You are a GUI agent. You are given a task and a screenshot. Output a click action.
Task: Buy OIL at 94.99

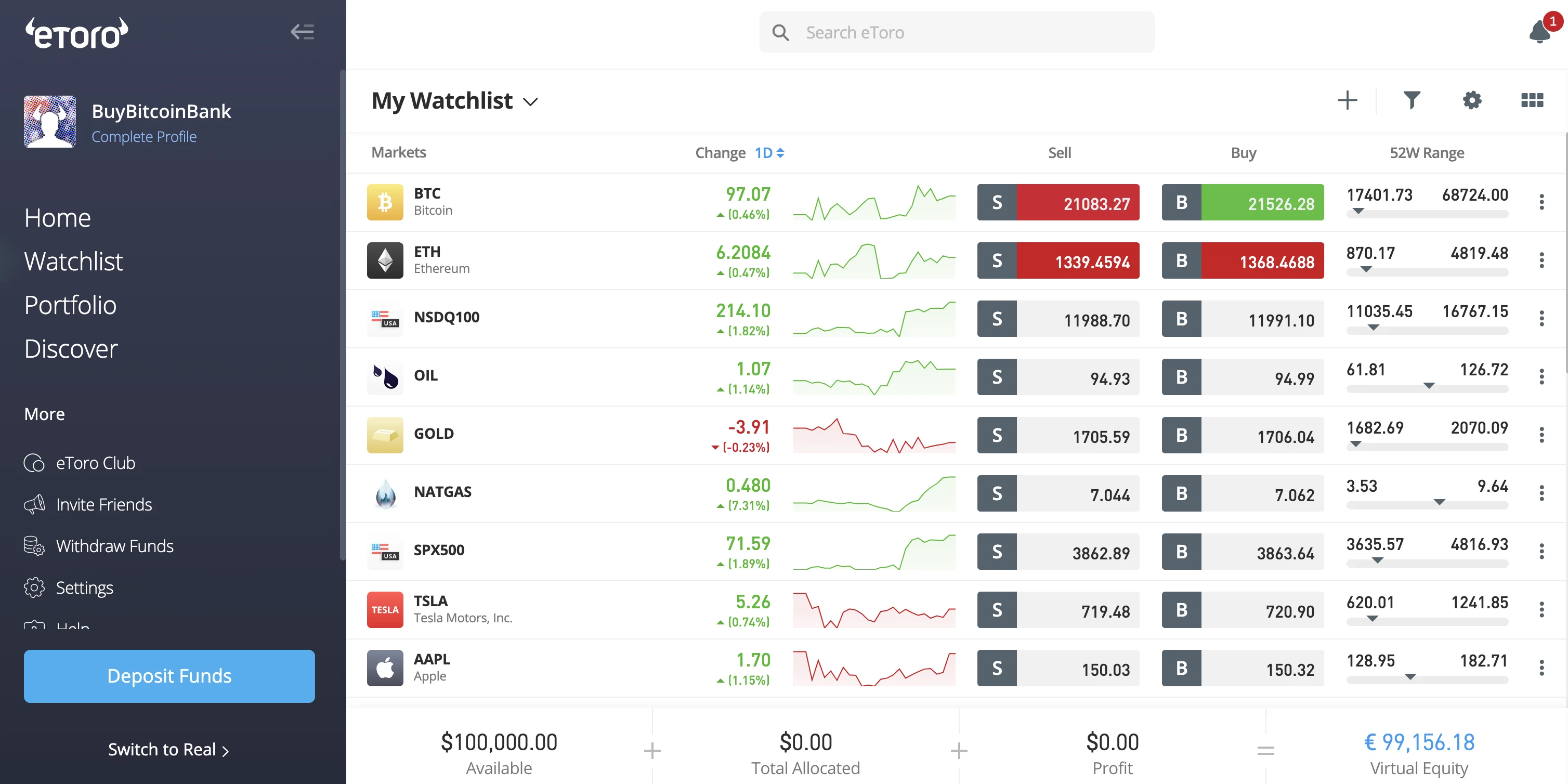point(1243,377)
